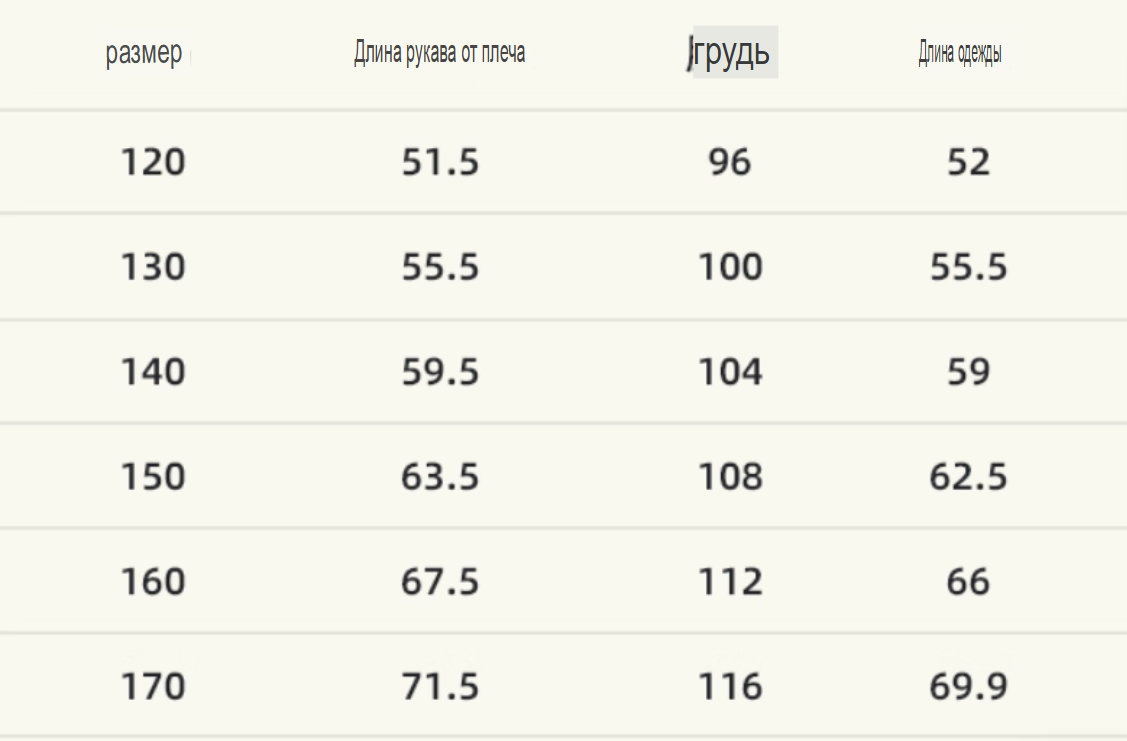Click the size 170 cell
This screenshot has height=741, width=1127.
click(153, 687)
